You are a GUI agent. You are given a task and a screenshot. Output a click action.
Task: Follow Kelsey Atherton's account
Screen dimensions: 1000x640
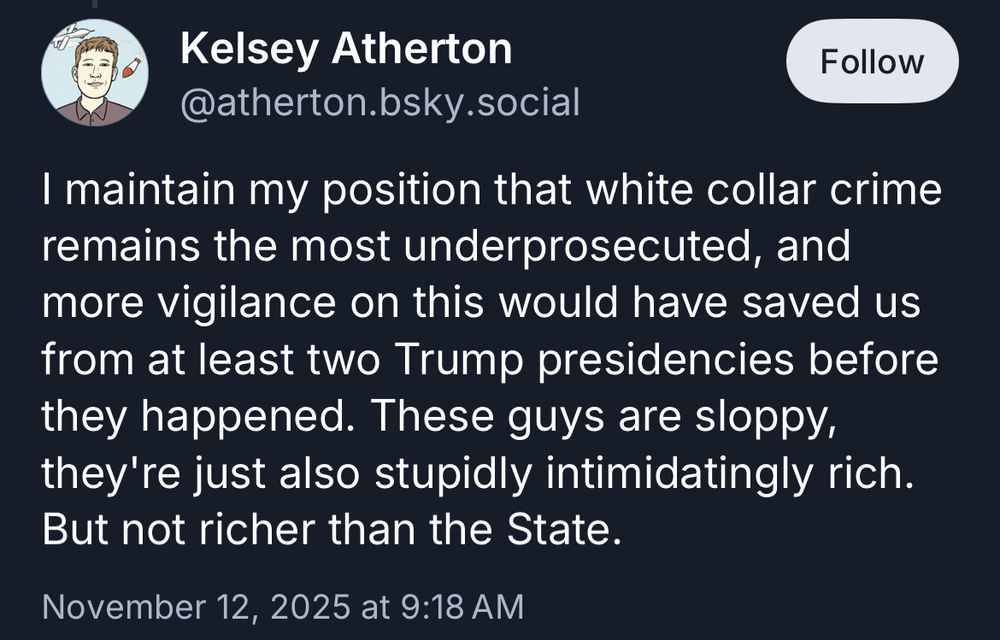(872, 61)
